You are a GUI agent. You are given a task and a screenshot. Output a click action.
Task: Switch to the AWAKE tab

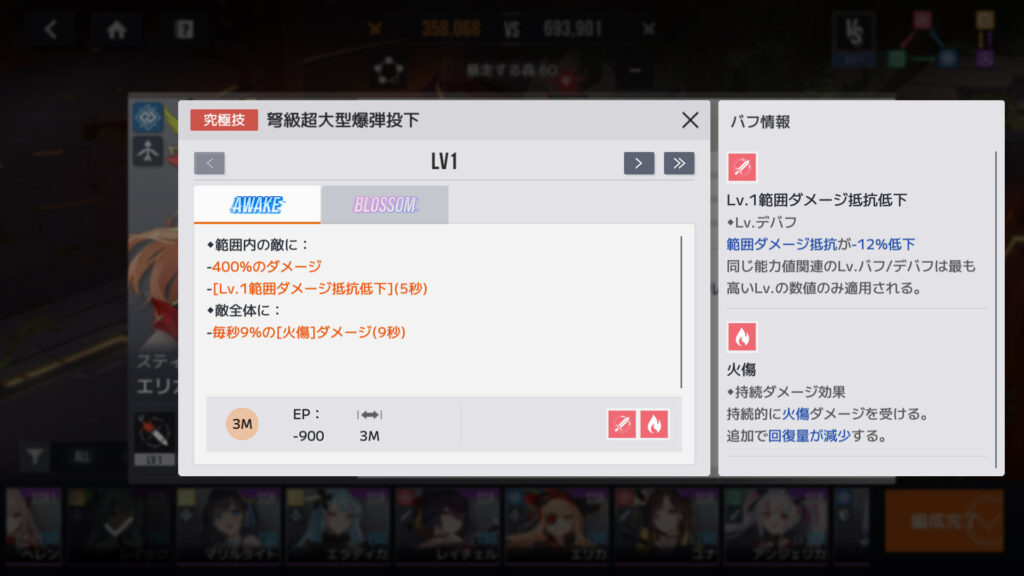tap(257, 204)
